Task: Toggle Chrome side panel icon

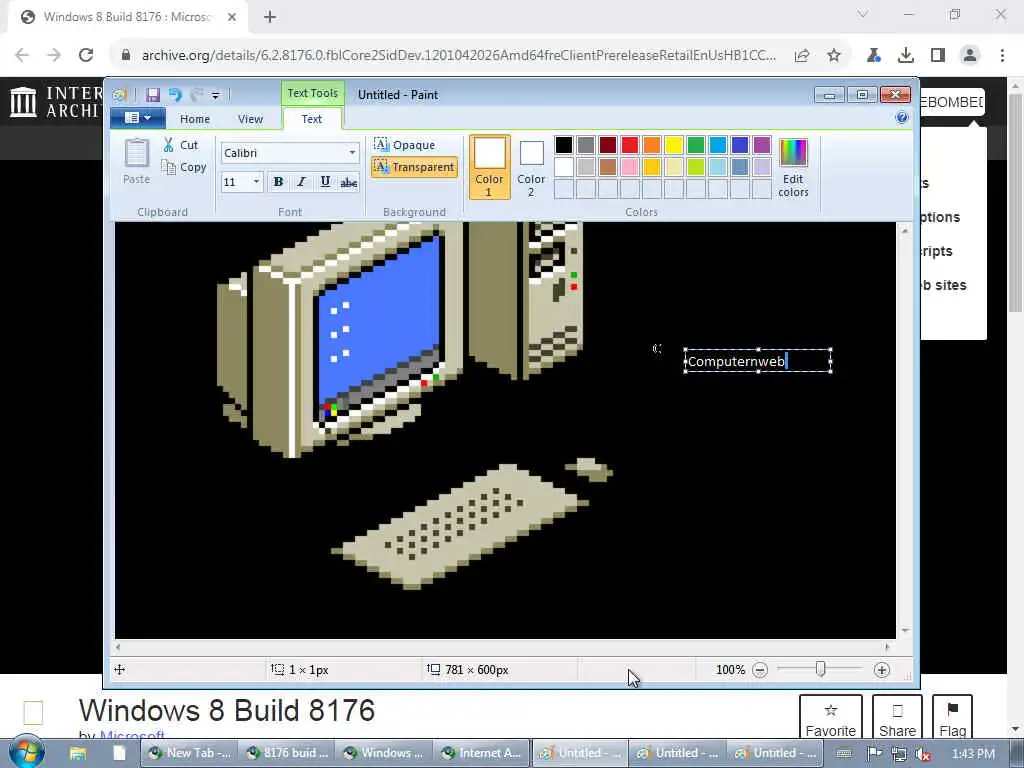Action: tap(938, 56)
